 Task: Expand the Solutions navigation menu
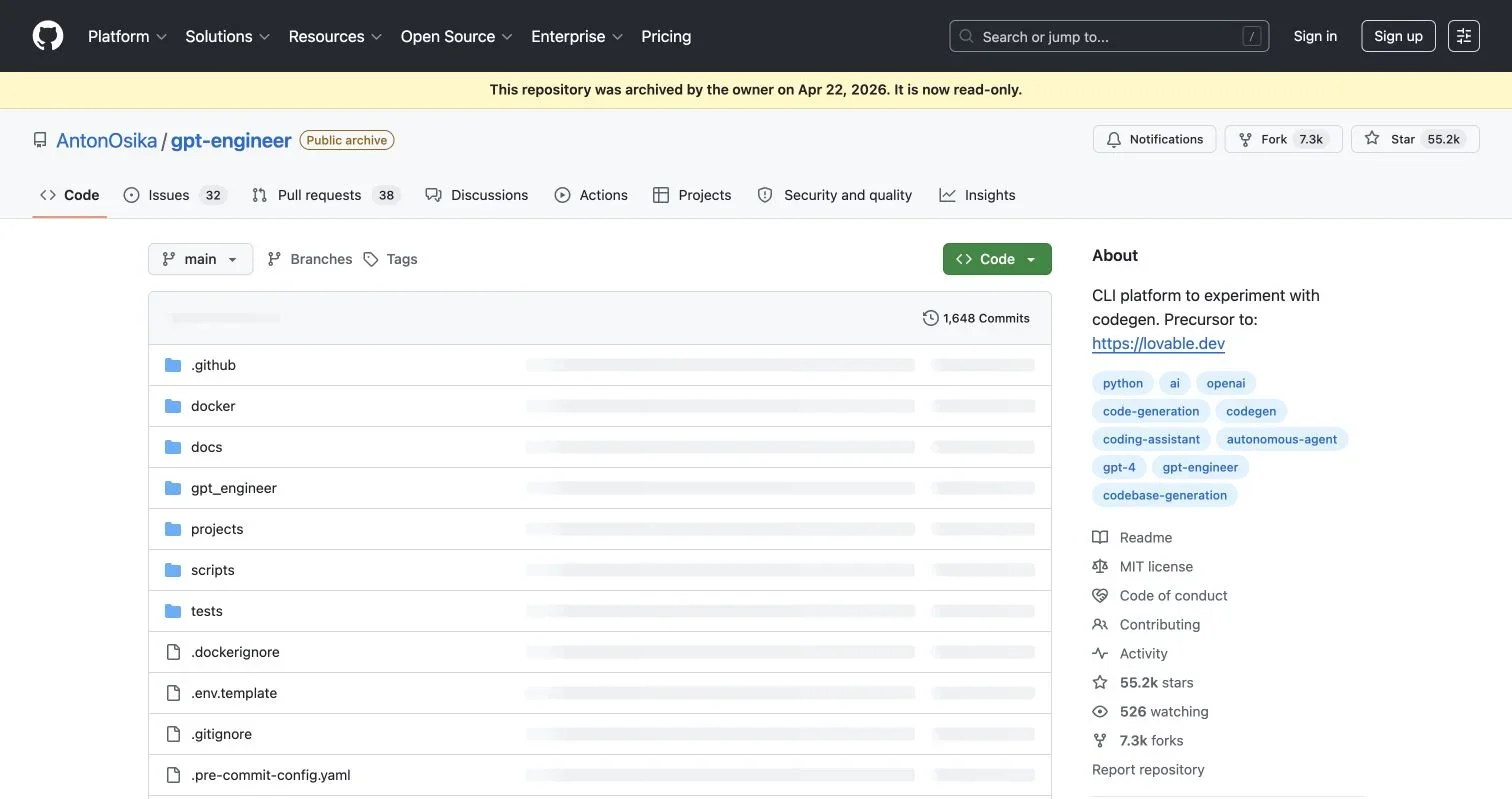(228, 36)
